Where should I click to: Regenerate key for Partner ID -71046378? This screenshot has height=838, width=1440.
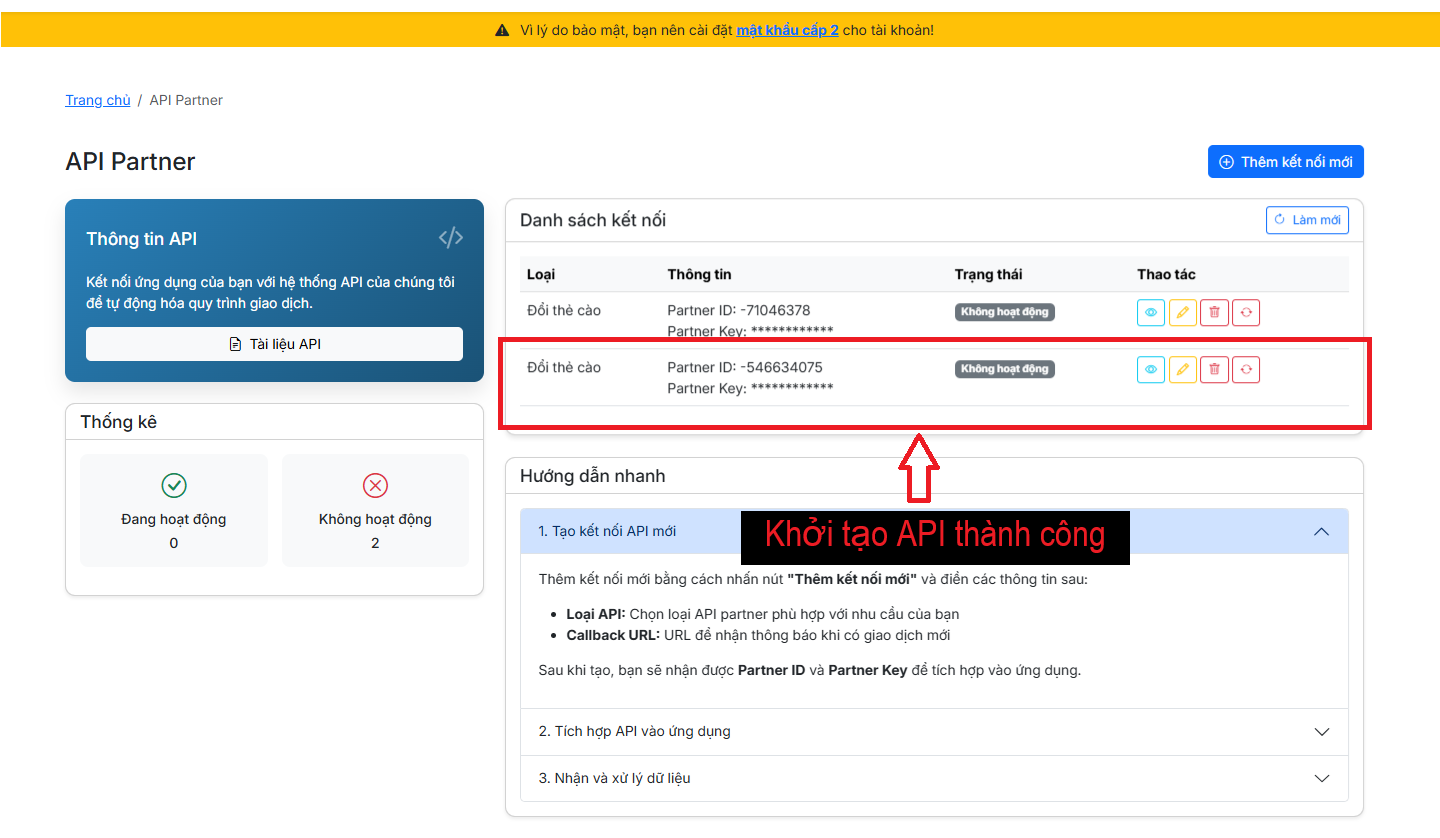1246,313
